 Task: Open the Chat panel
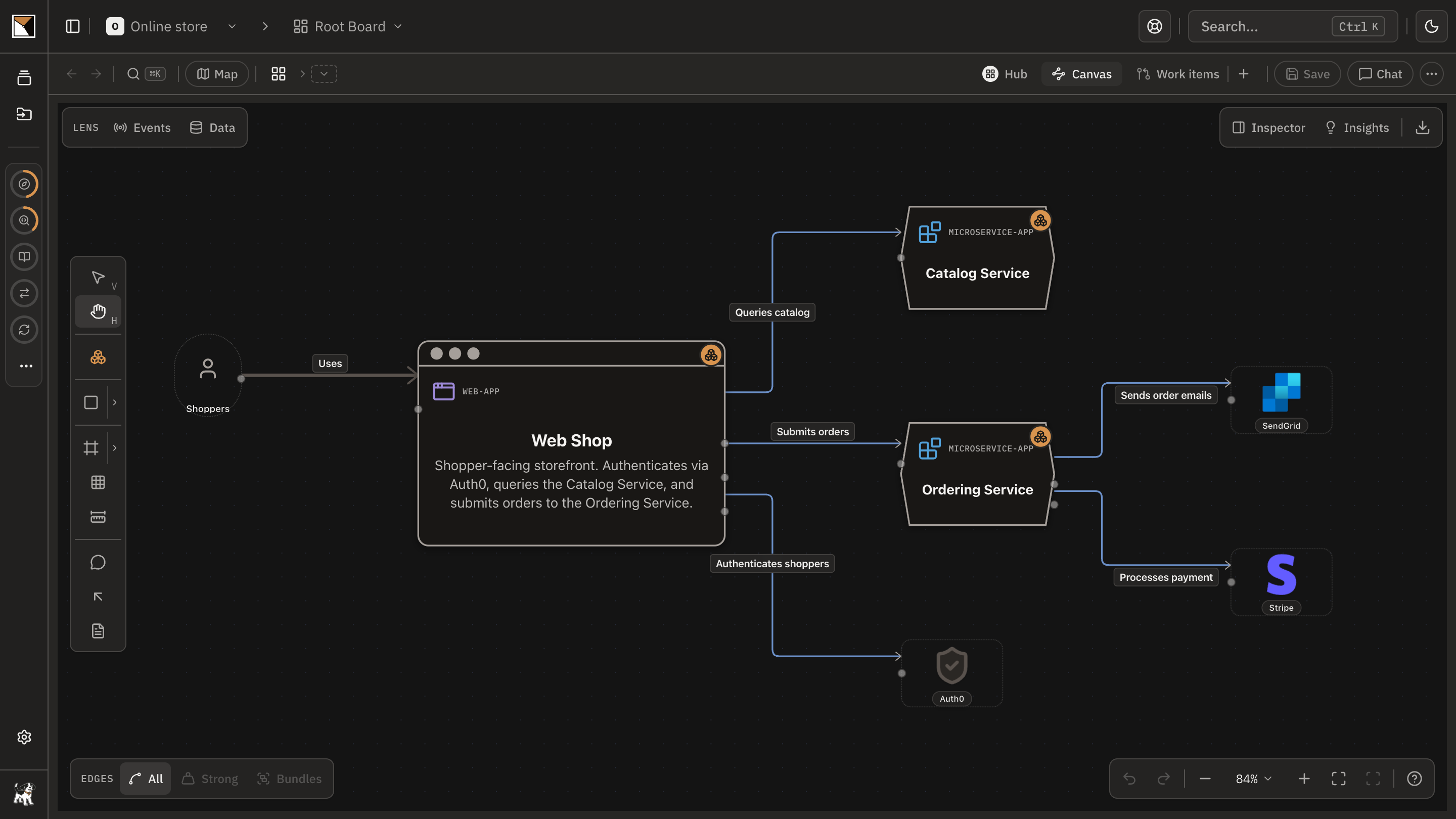click(x=1380, y=74)
